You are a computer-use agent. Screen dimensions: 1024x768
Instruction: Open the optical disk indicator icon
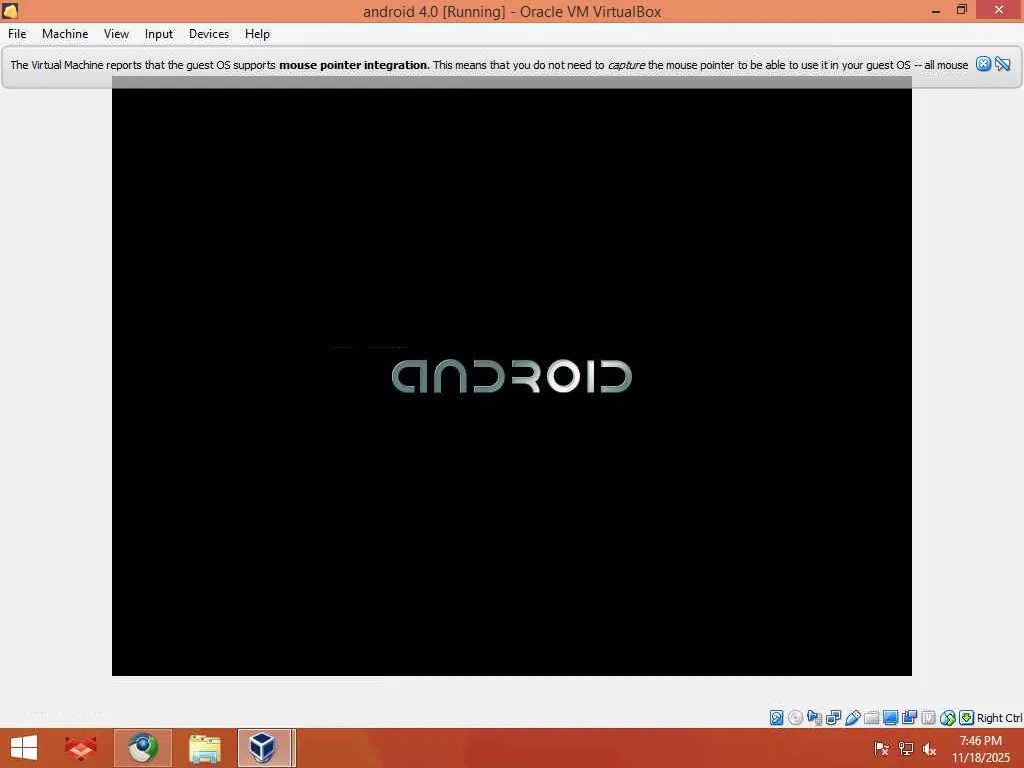795,718
